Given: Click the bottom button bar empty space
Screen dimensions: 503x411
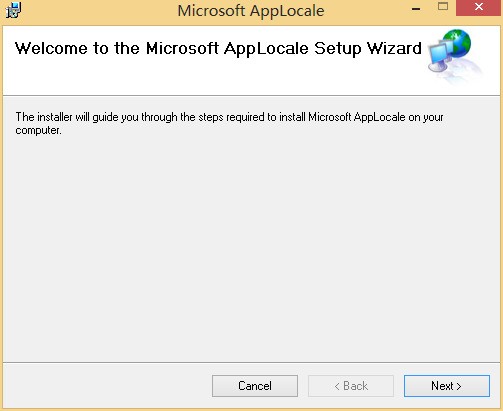Looking at the screenshot, I should [107, 386].
